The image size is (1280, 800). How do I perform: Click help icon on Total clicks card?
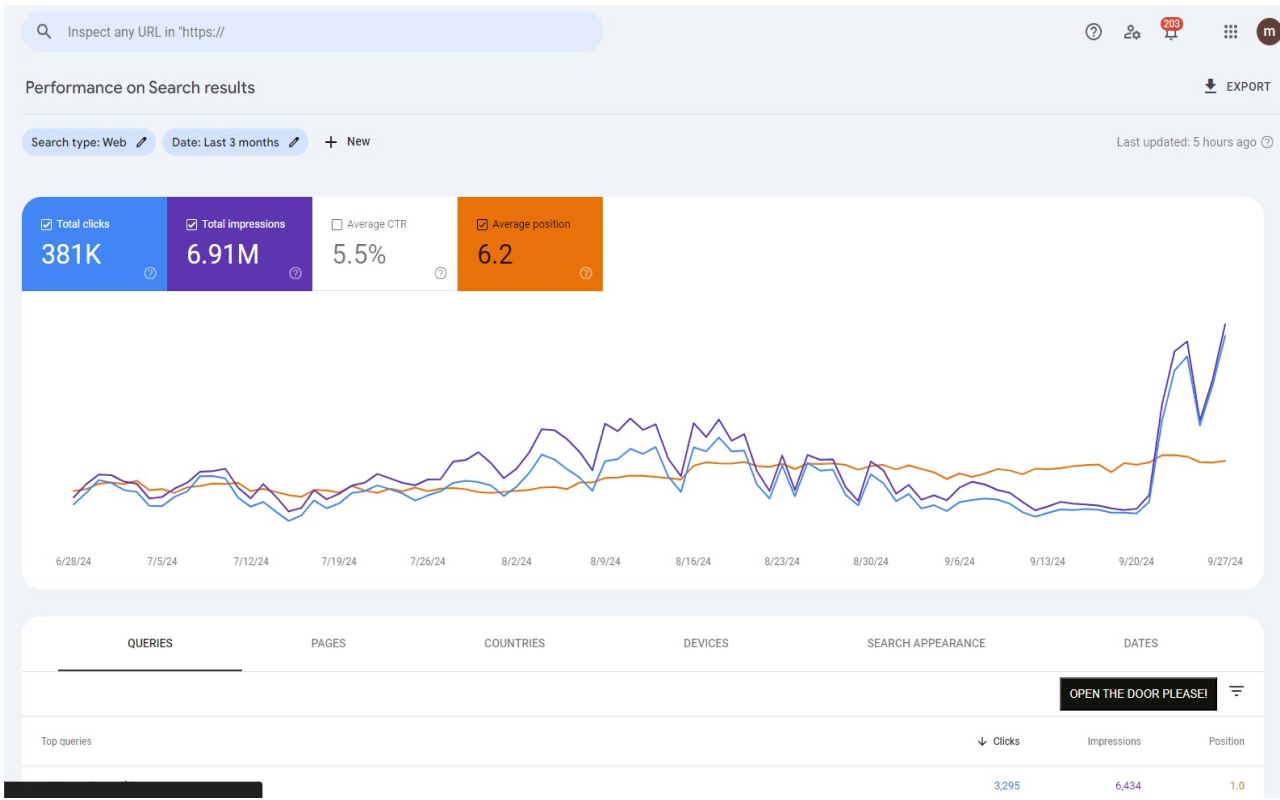point(150,273)
